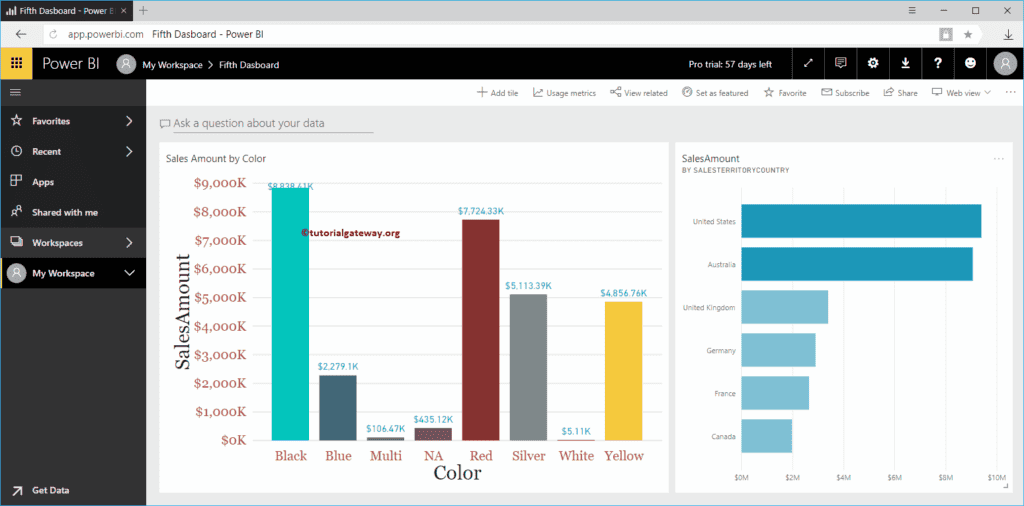Click the Australia bar
Image resolution: width=1024 pixels, height=506 pixels.
[857, 264]
